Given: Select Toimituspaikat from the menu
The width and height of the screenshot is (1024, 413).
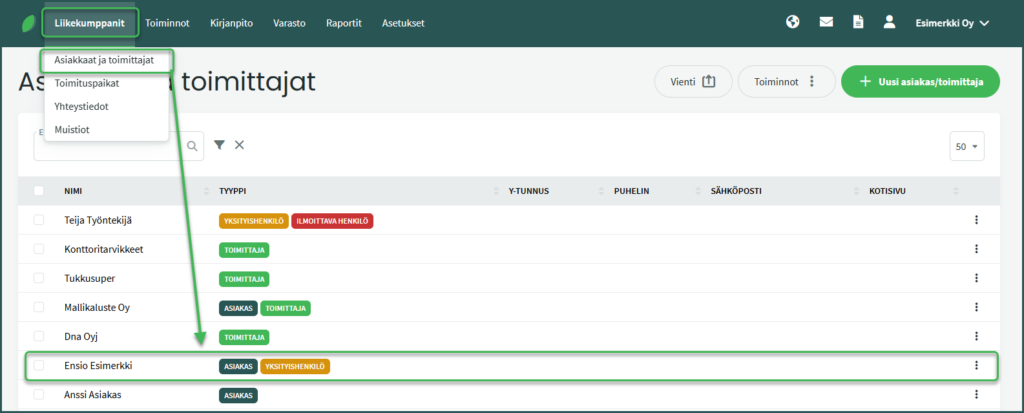Looking at the screenshot, I should pyautogui.click(x=86, y=83).
